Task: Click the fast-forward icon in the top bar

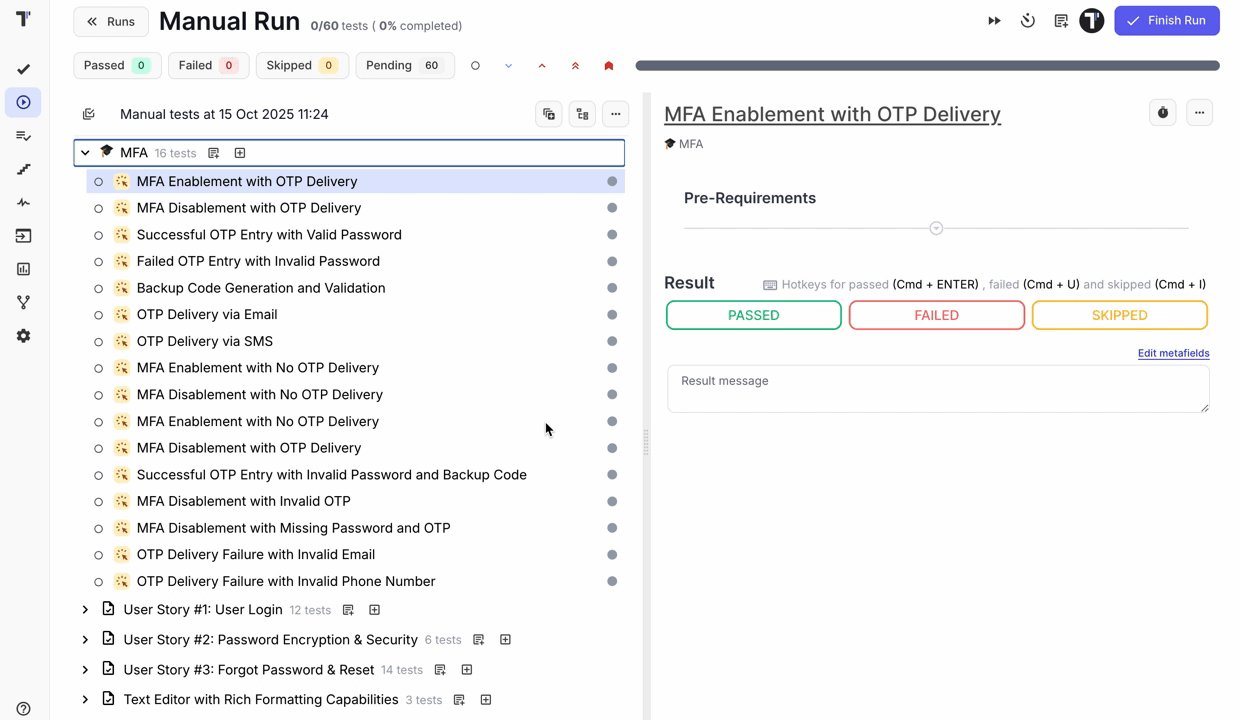Action: coord(994,21)
